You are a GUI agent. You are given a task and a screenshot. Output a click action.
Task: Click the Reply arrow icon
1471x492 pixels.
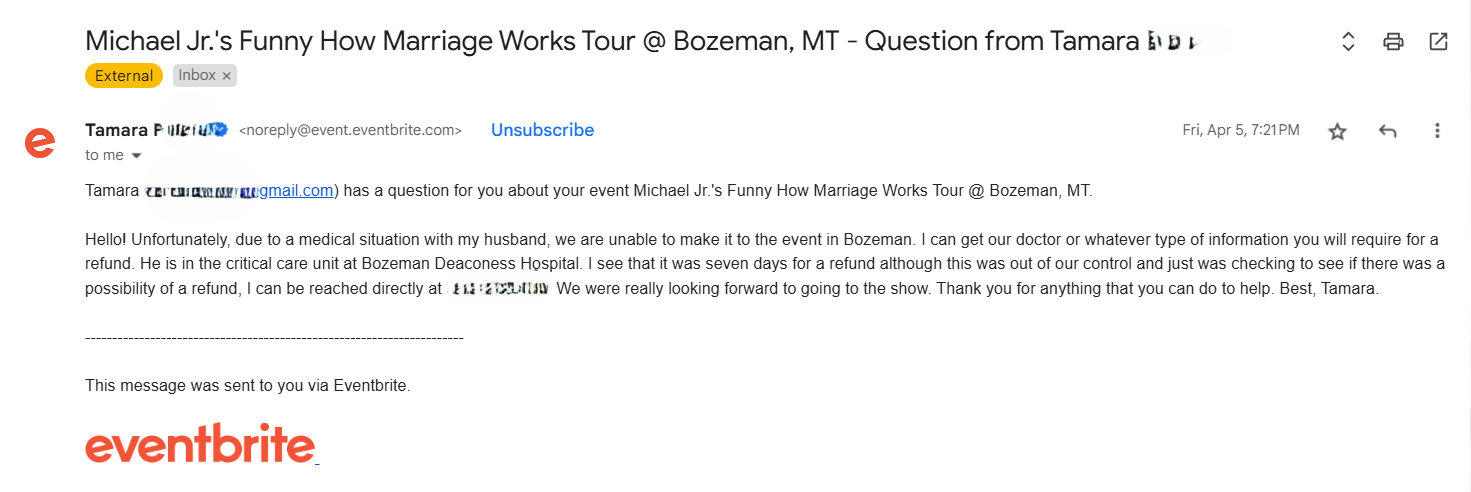(1387, 131)
